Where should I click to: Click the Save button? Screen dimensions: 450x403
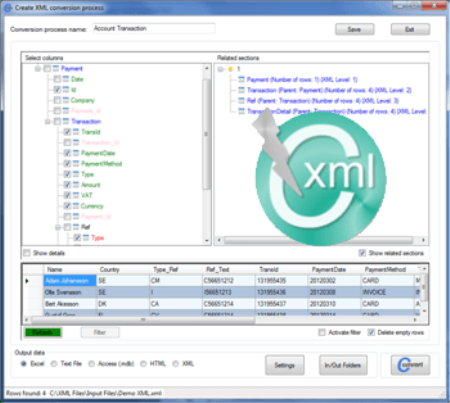[x=354, y=29]
